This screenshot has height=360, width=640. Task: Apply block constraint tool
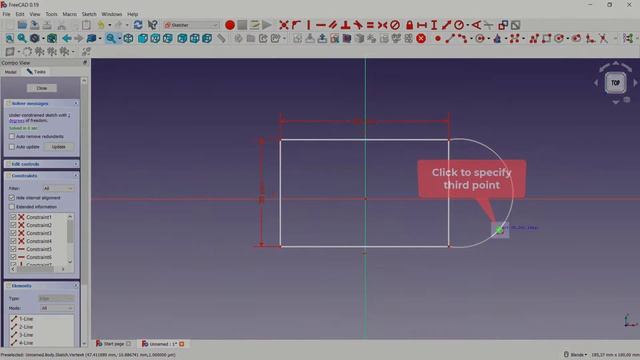[395, 25]
